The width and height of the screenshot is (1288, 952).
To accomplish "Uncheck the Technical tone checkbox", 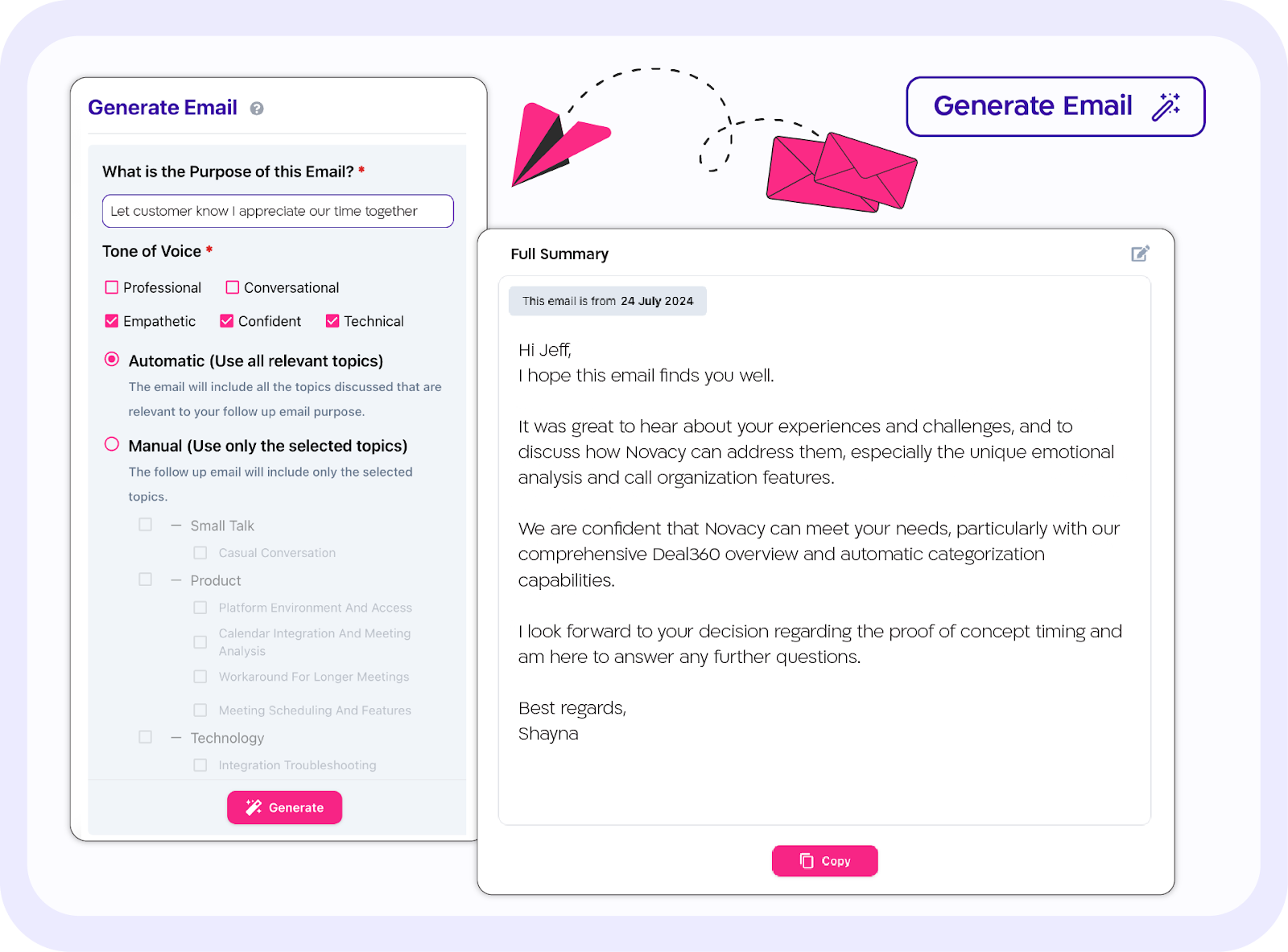I will (332, 321).
